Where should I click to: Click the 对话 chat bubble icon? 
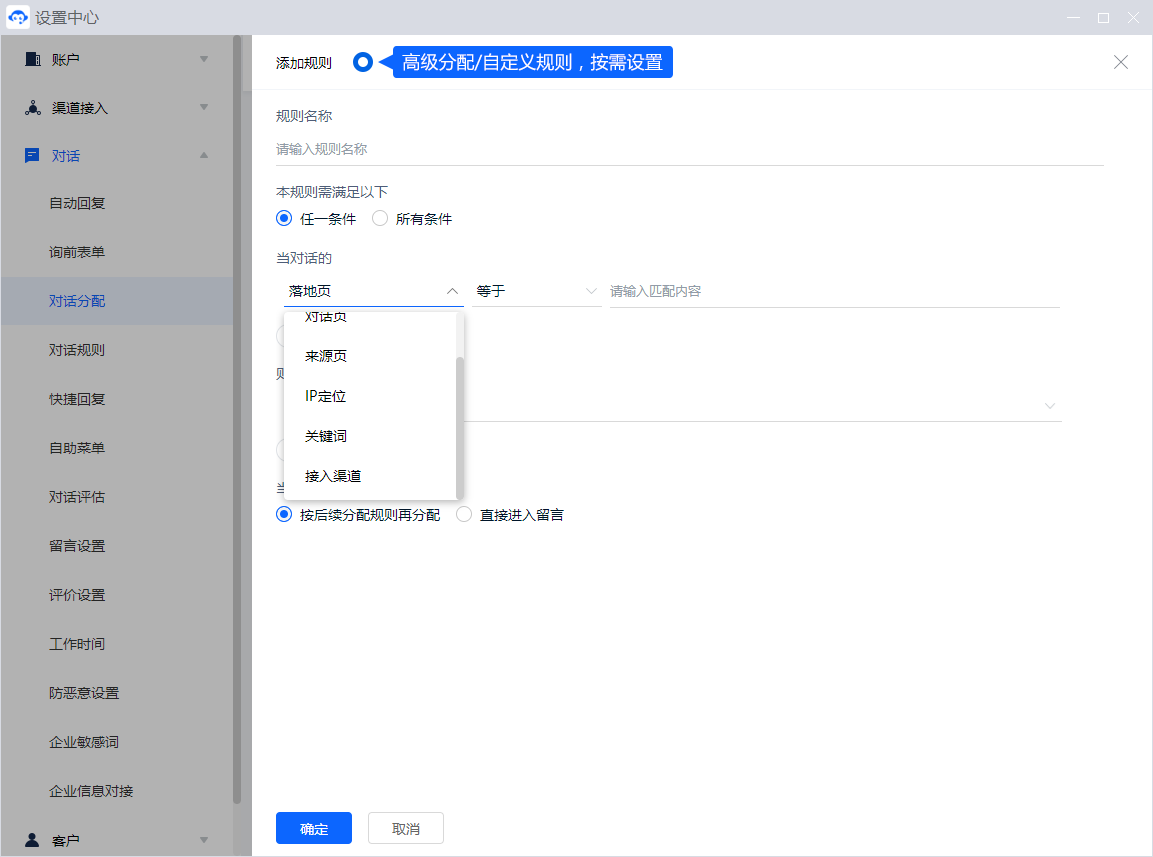[x=32, y=155]
